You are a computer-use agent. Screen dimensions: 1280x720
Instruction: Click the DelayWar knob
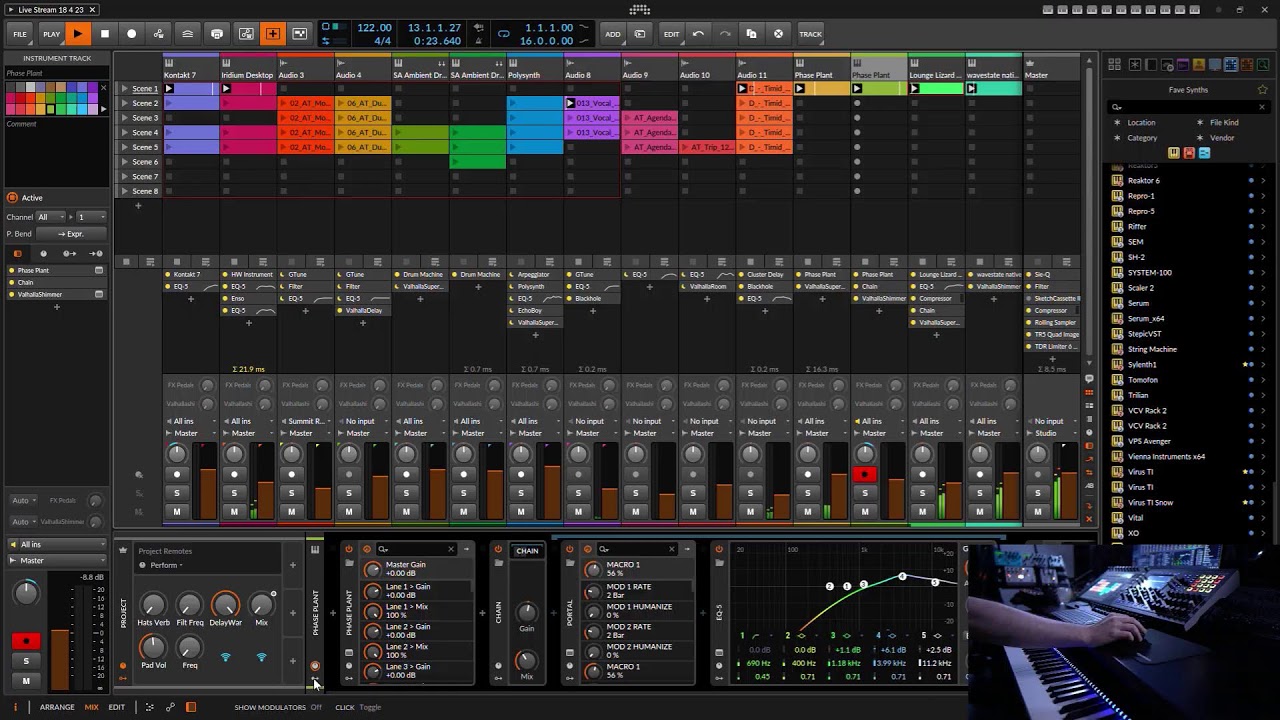tap(225, 604)
